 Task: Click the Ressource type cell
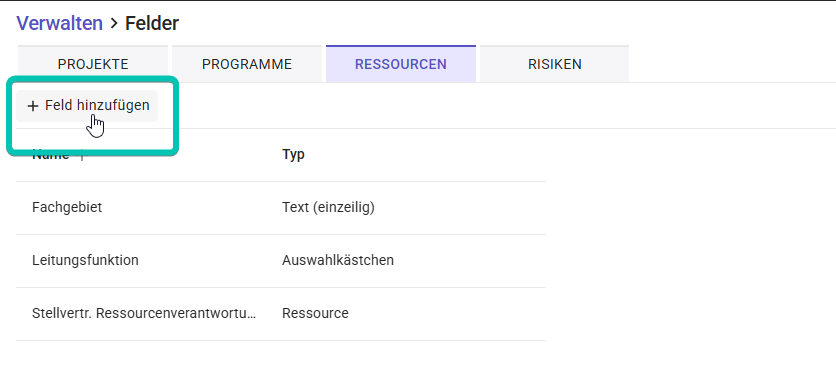315,313
